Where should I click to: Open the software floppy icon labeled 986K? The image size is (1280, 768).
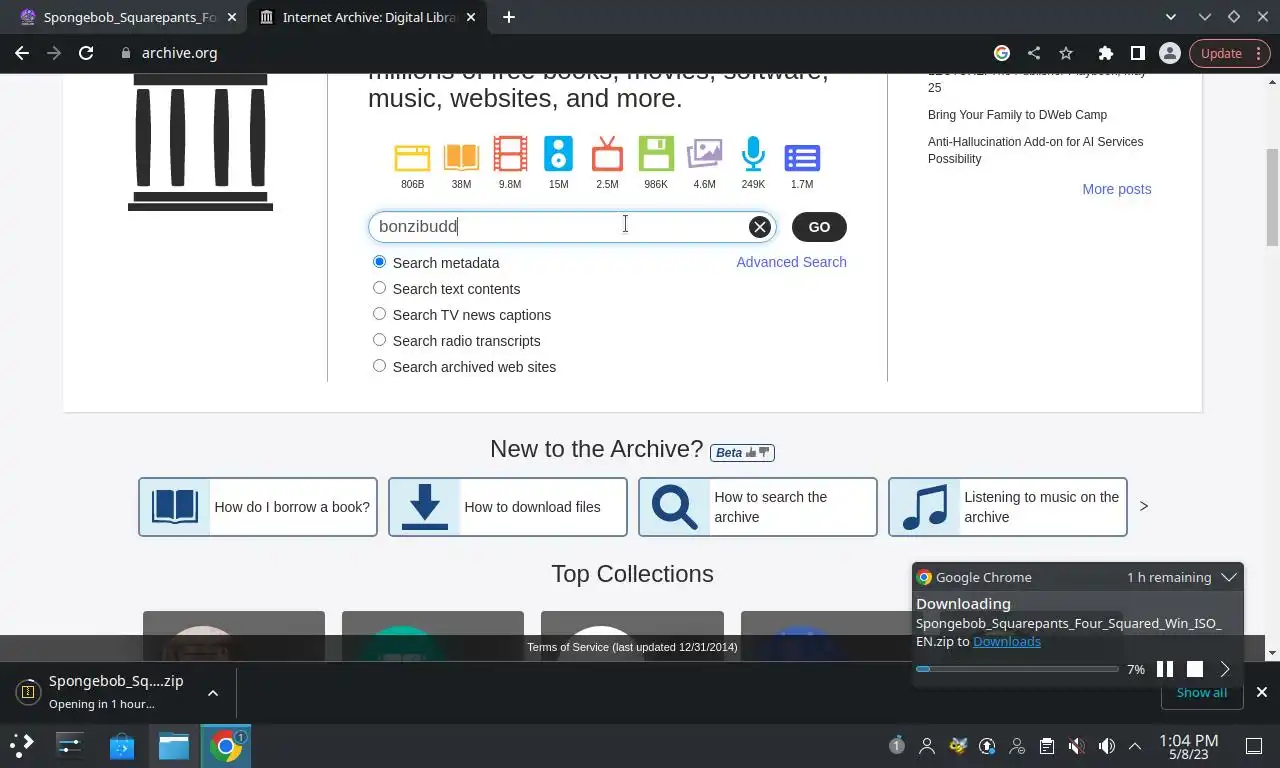click(656, 155)
